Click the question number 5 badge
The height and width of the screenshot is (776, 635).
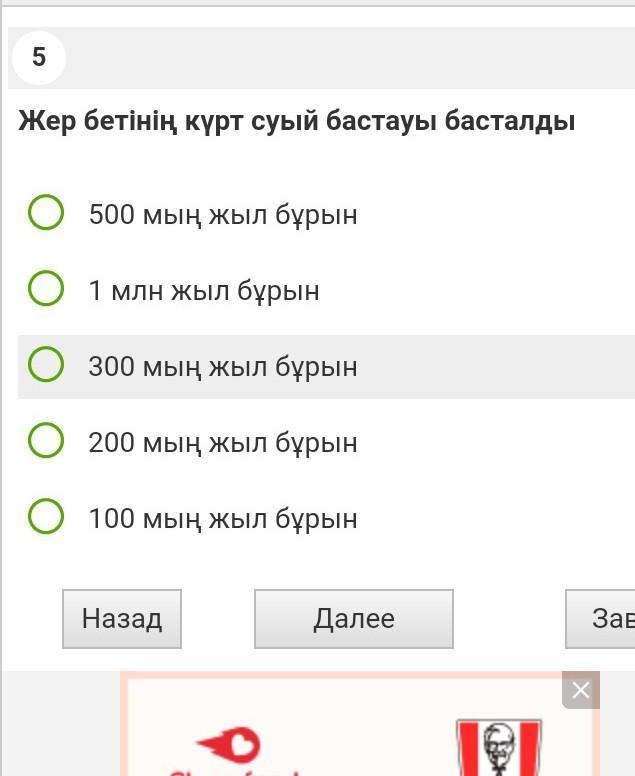click(x=39, y=57)
